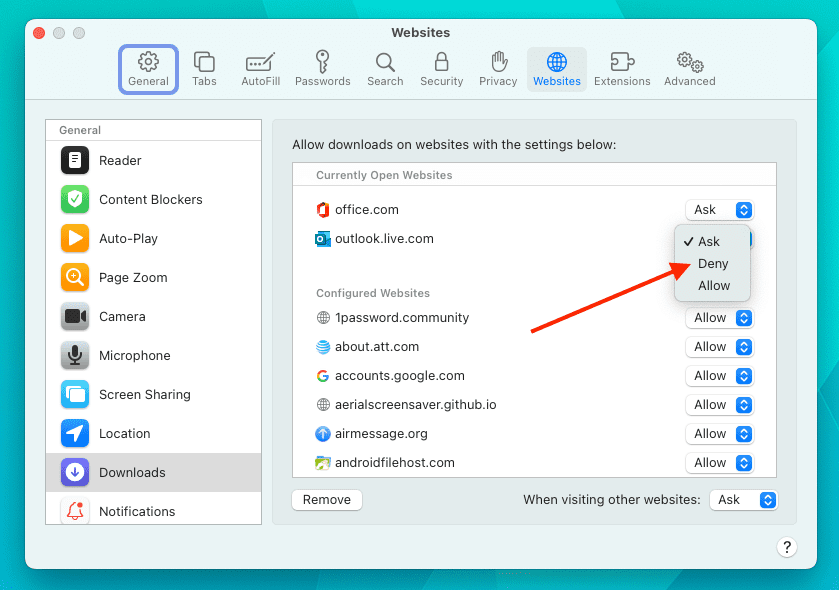
Task: Select the Content Blockers sidebar row
Action: click(154, 200)
